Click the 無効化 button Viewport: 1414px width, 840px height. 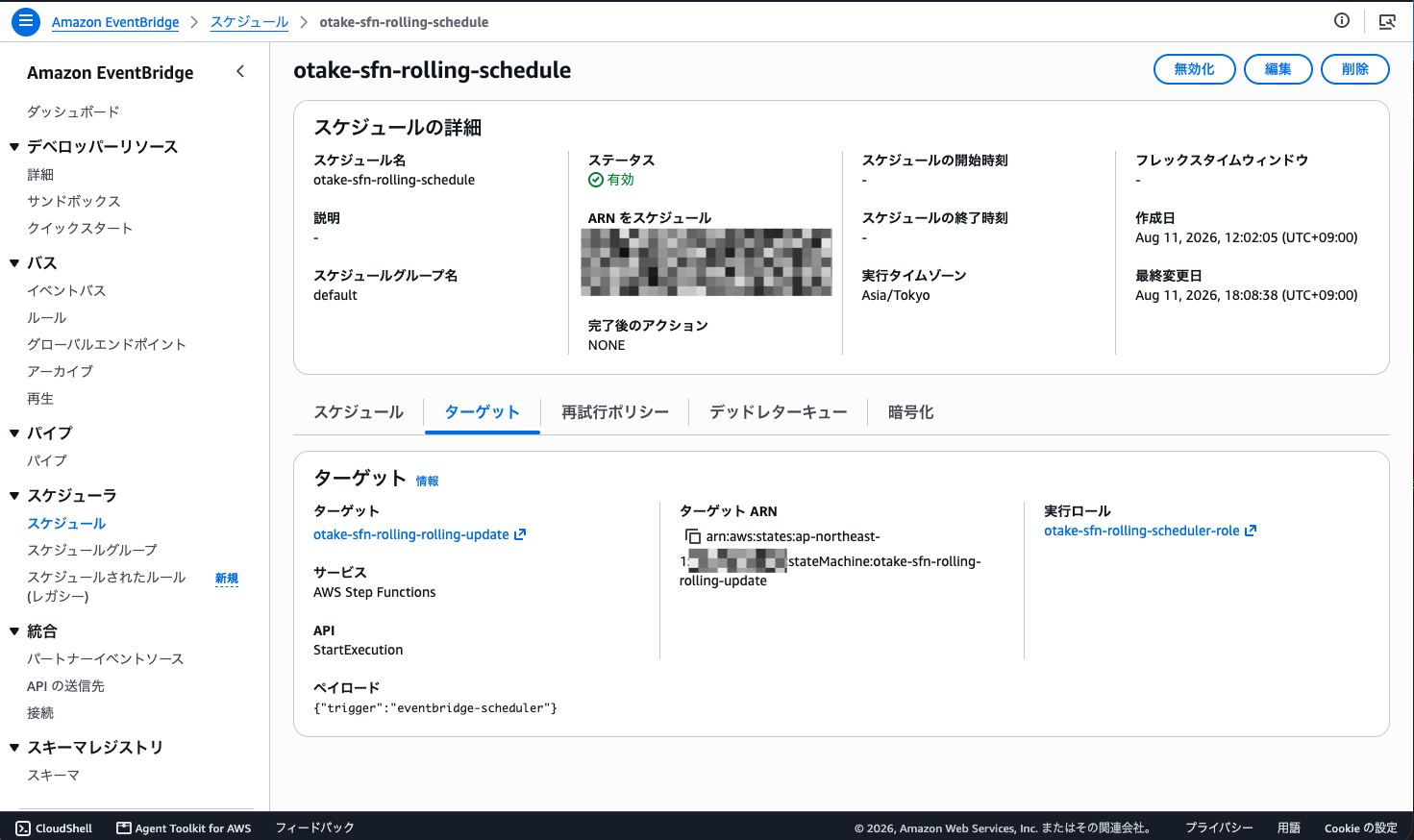tap(1194, 69)
